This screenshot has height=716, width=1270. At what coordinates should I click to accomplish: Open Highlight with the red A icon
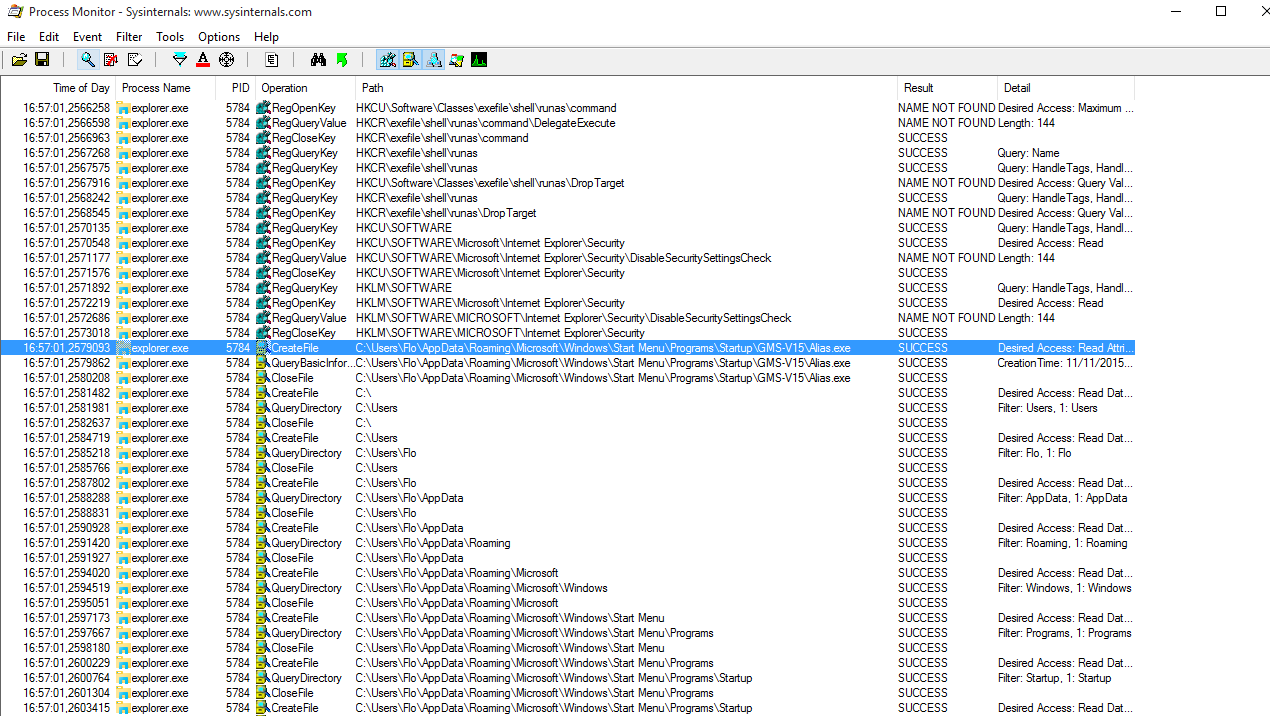coord(203,60)
